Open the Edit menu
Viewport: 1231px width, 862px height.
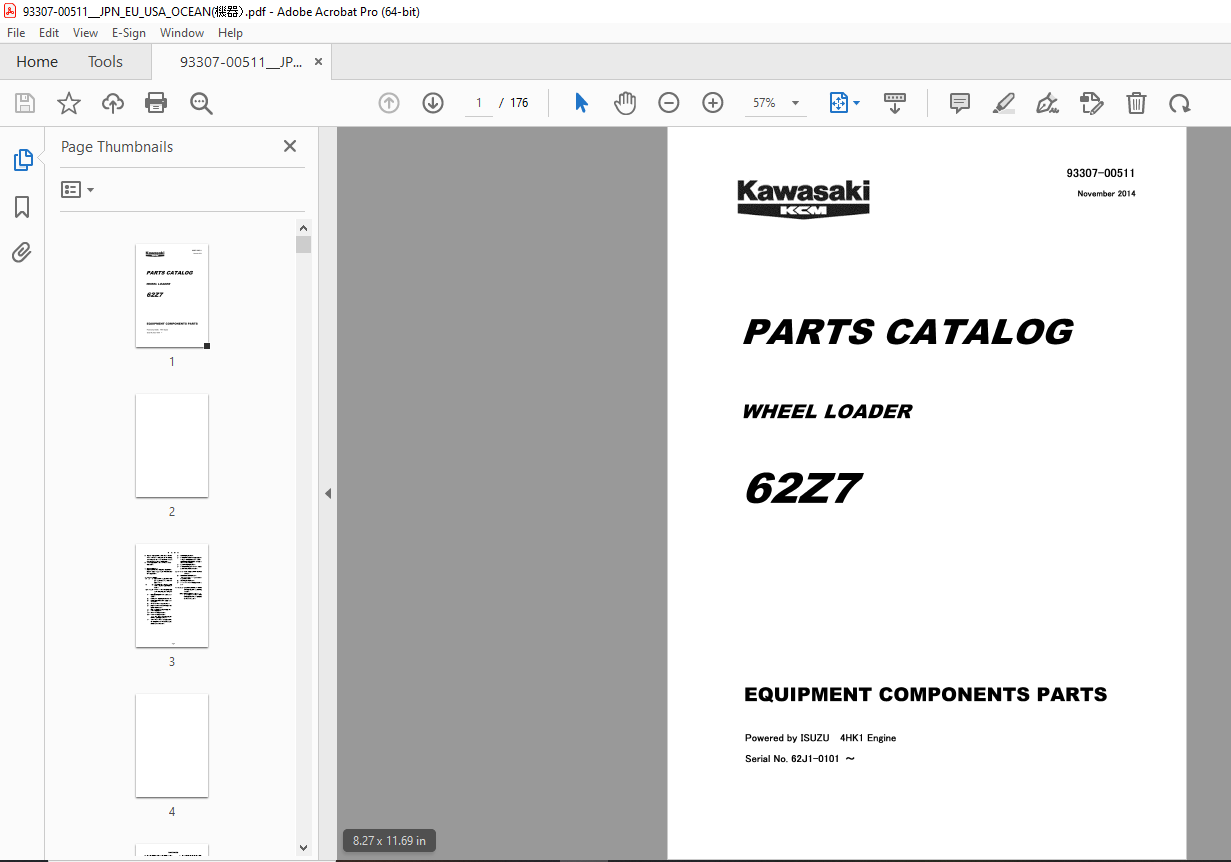point(49,32)
